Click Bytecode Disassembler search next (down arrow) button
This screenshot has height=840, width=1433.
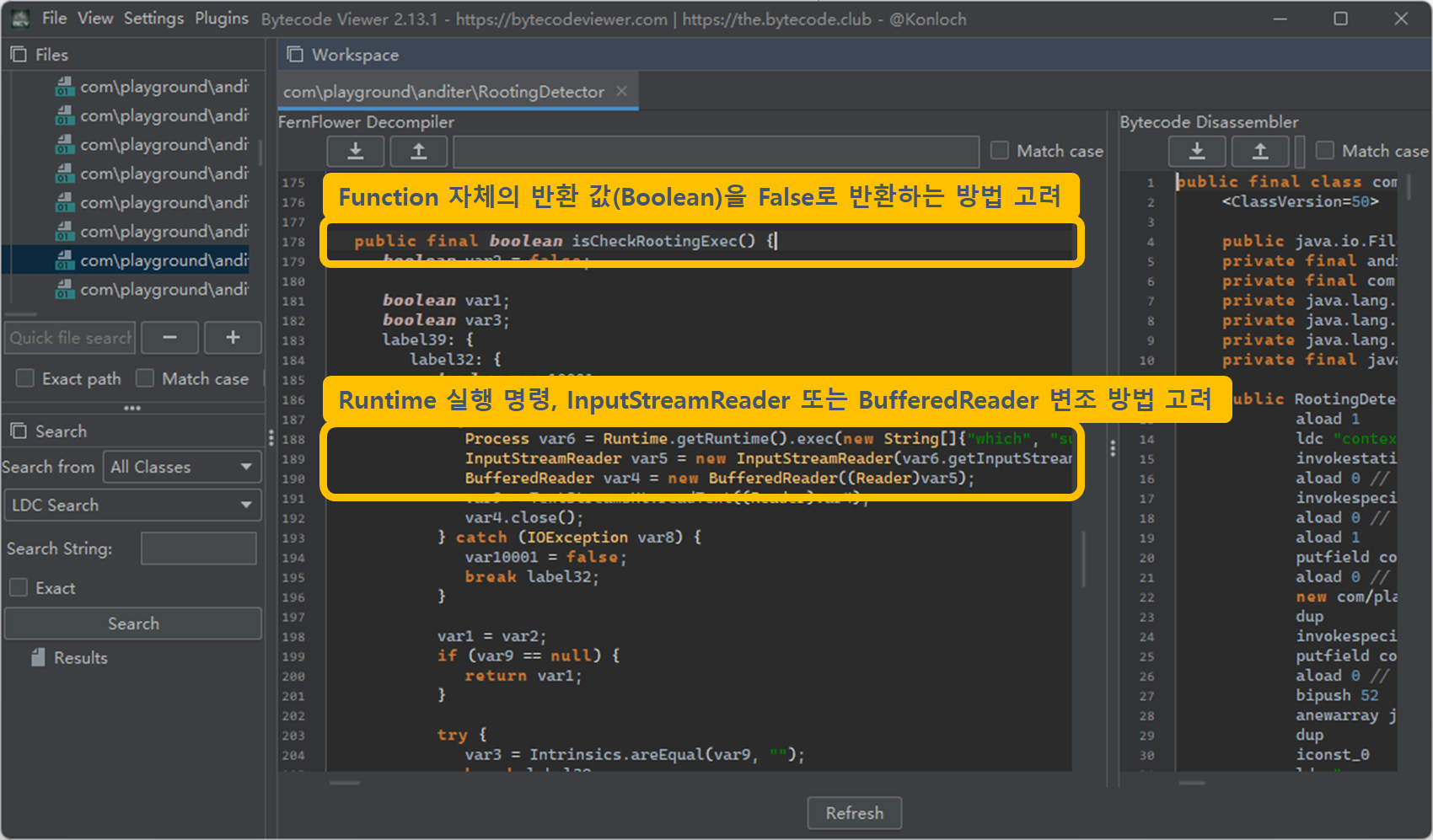(x=1197, y=152)
